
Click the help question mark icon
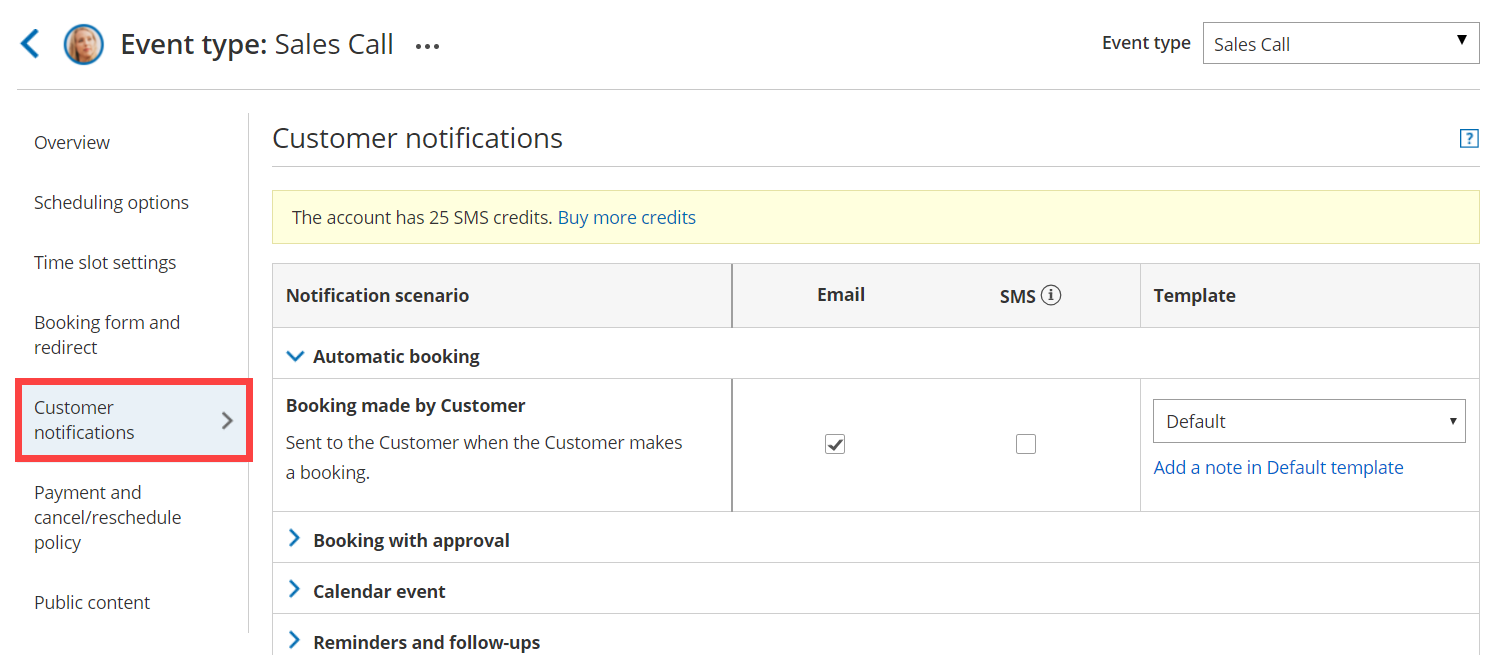coord(1468,139)
